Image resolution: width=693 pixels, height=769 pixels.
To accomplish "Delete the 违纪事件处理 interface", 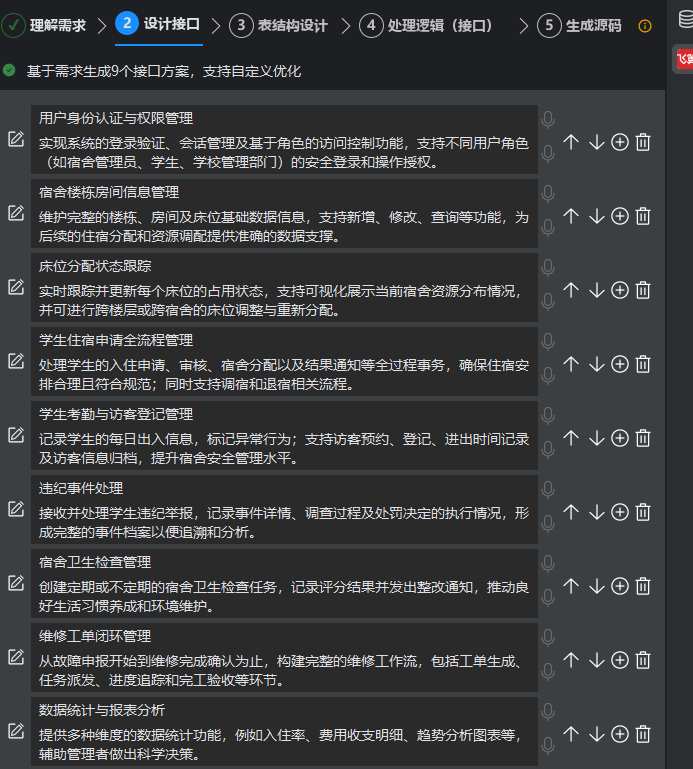I will click(643, 513).
